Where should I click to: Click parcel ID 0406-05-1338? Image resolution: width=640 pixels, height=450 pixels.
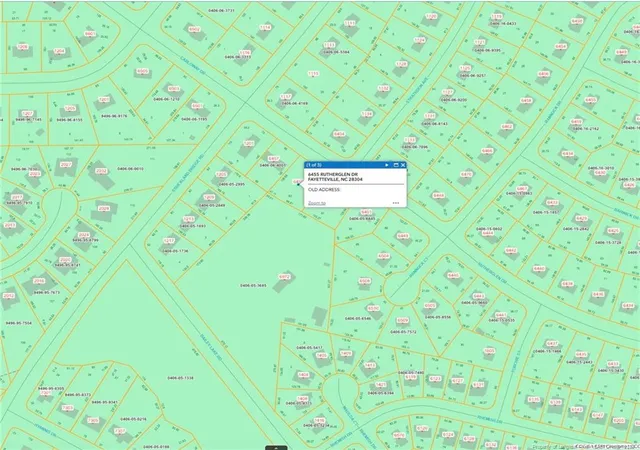(x=180, y=378)
